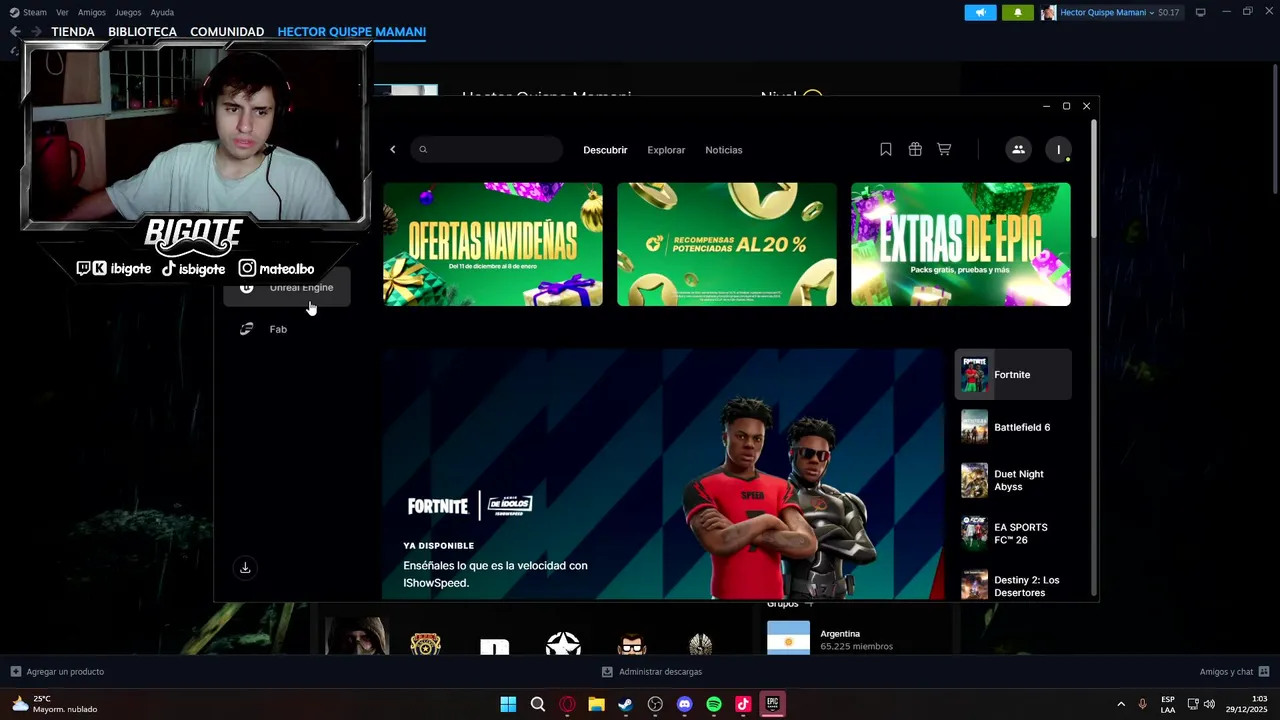Click the microphone icon in system tray
The width and height of the screenshot is (1280, 720).
pos(1142,704)
